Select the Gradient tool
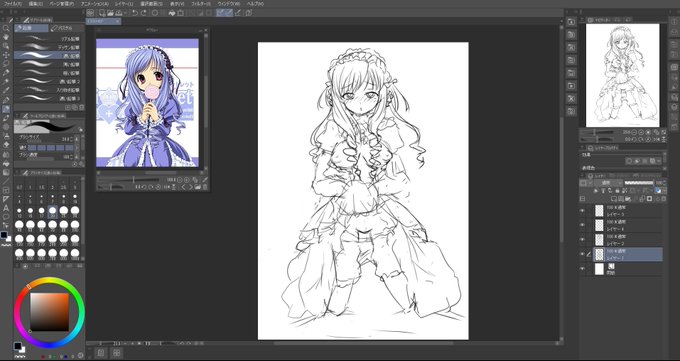Viewport: 680px width, 361px height. tap(6, 172)
